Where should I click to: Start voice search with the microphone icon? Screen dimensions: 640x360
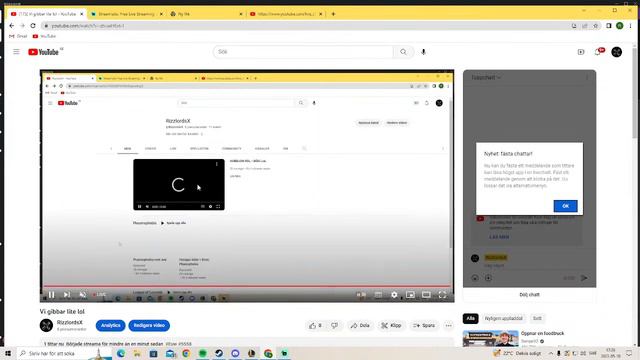pos(423,52)
